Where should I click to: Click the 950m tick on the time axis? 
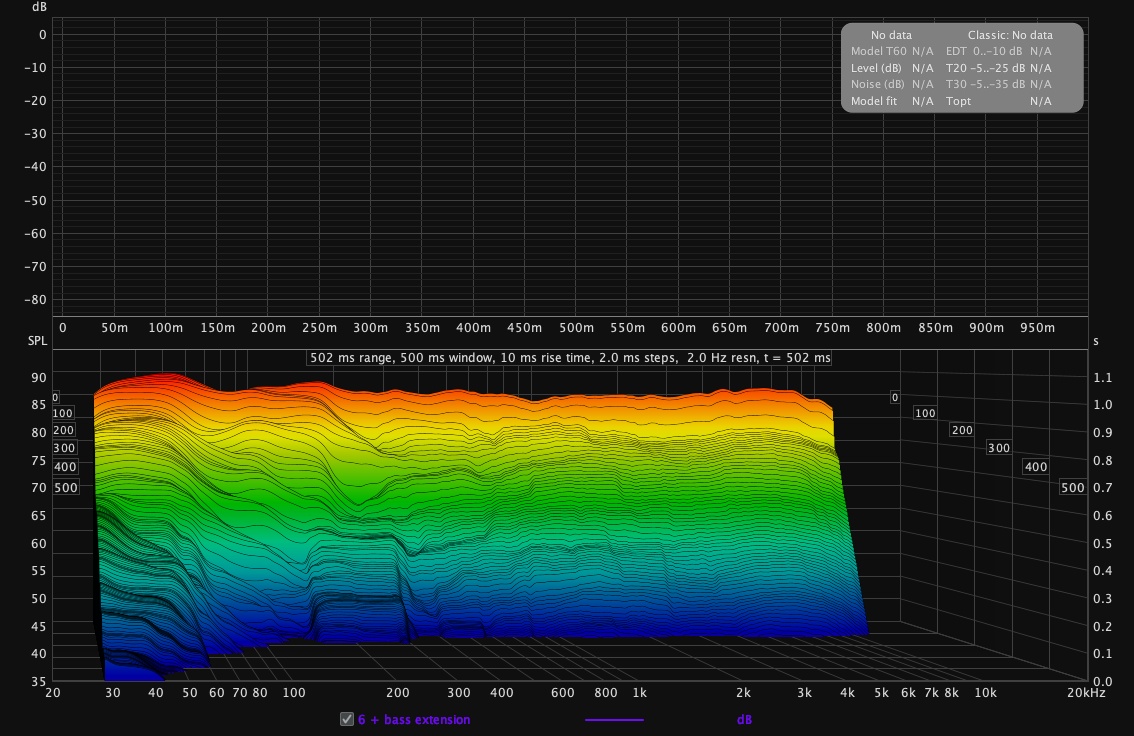click(x=1037, y=328)
